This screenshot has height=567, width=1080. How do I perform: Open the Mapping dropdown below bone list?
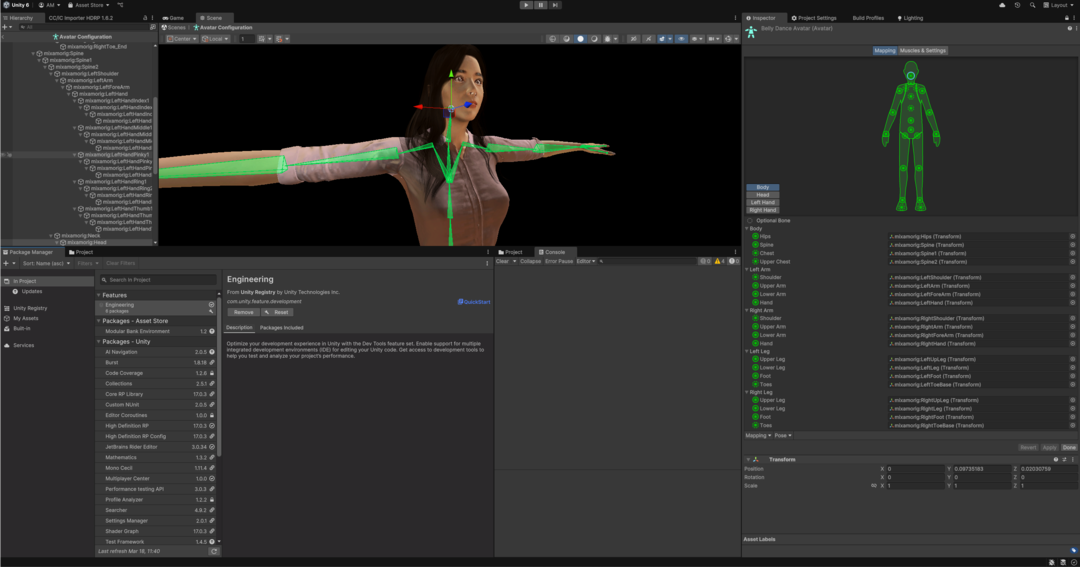tap(758, 435)
